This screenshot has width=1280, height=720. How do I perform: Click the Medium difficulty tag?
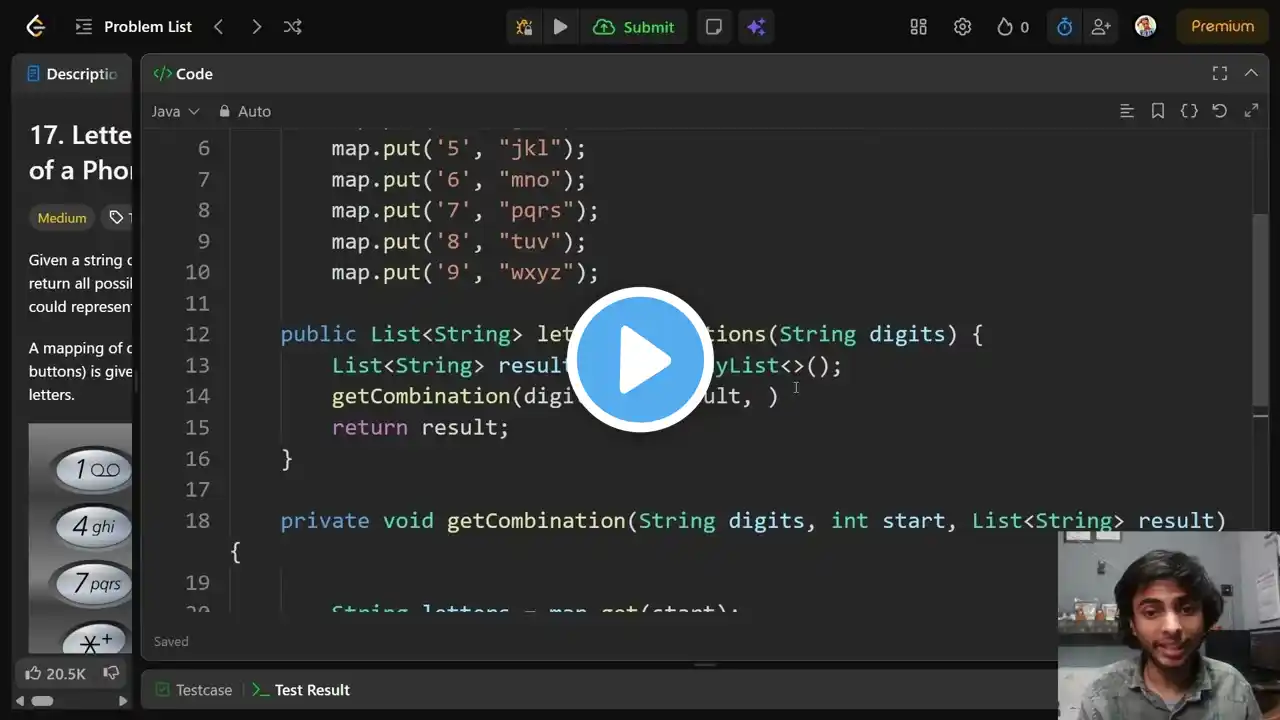[x=62, y=218]
